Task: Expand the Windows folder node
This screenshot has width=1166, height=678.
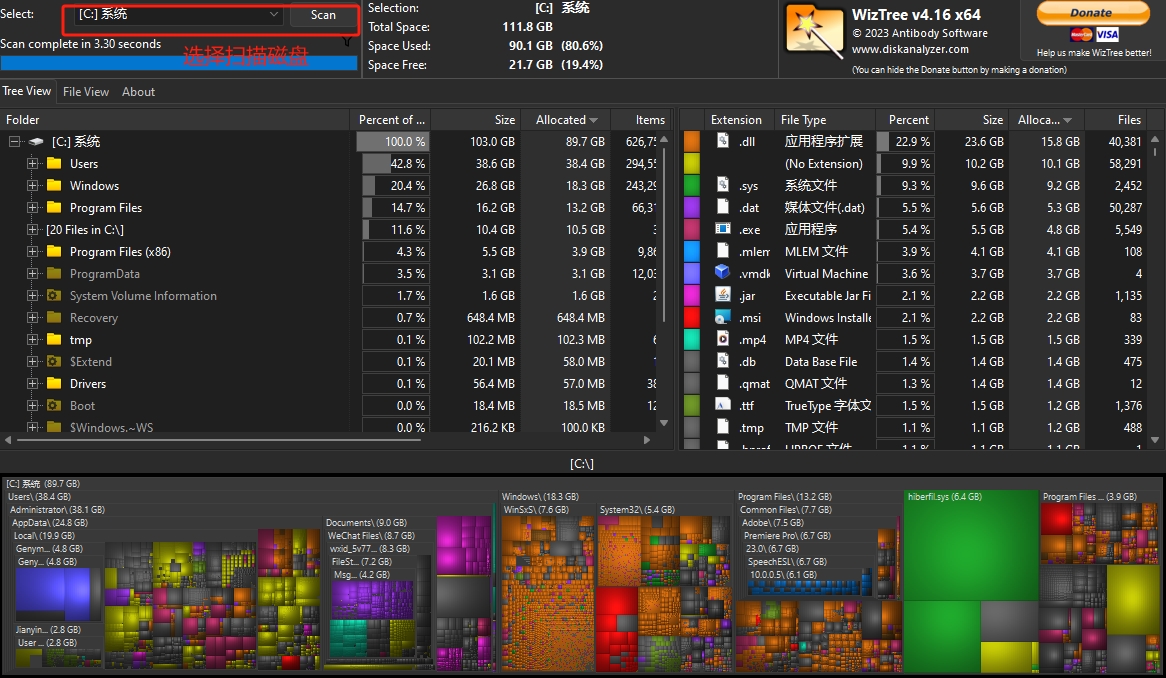Action: click(x=33, y=186)
